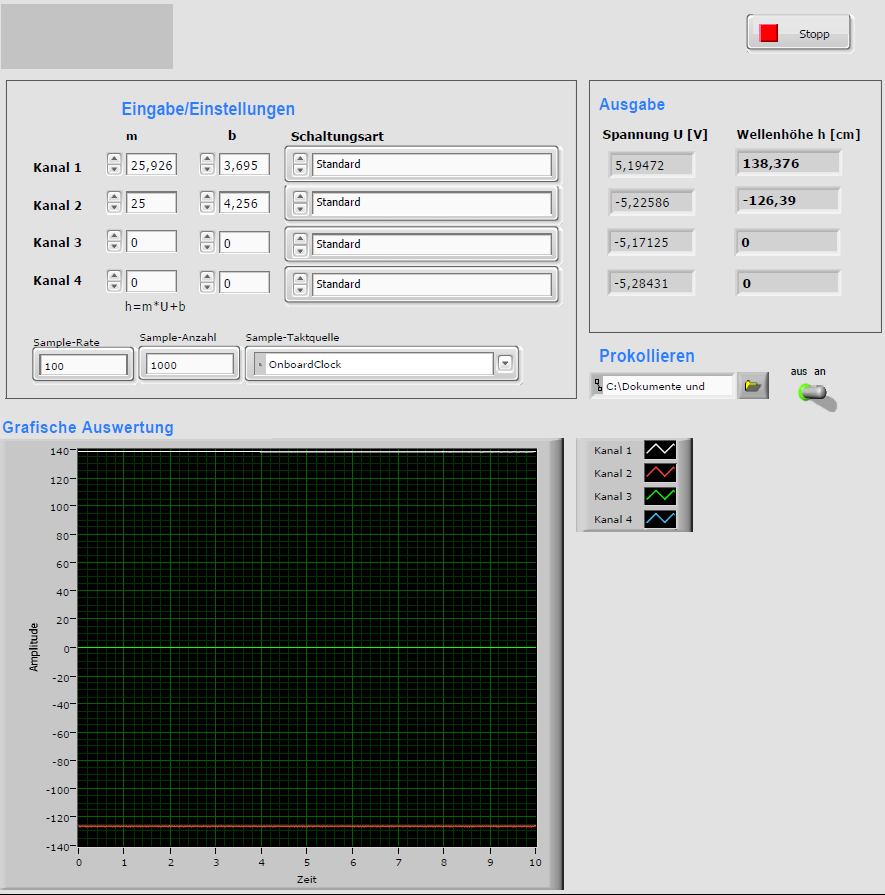
Task: Click stepper arrows for Kanal 4 m value
Action: (114, 282)
